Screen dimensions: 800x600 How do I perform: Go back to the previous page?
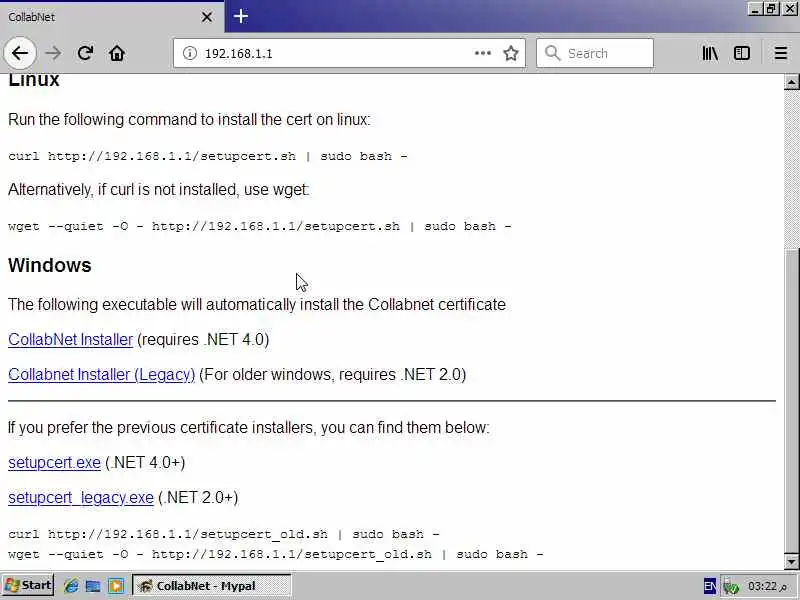(20, 53)
